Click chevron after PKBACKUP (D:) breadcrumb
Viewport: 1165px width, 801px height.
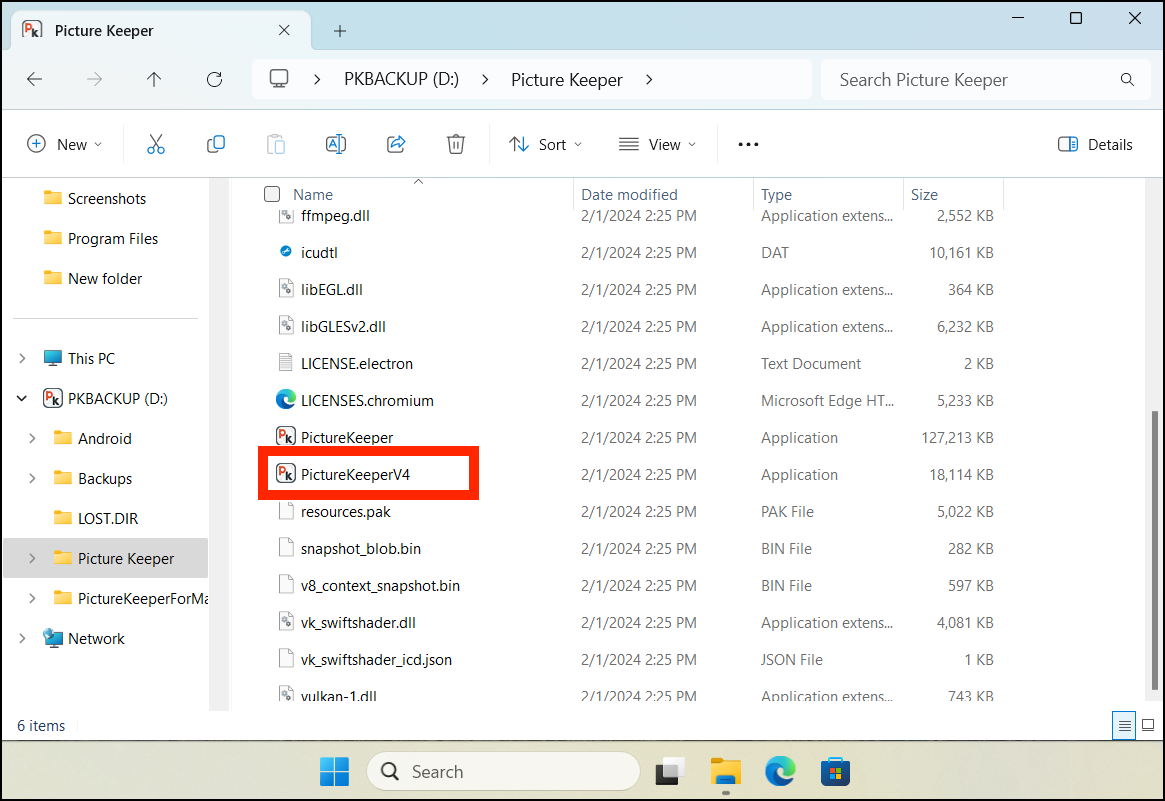484,80
